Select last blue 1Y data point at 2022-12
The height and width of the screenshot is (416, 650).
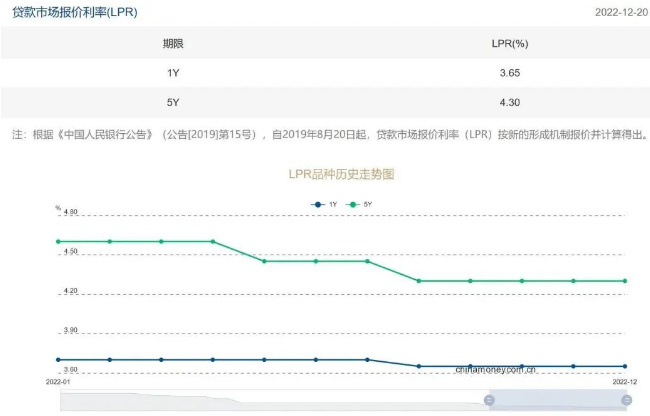(625, 366)
